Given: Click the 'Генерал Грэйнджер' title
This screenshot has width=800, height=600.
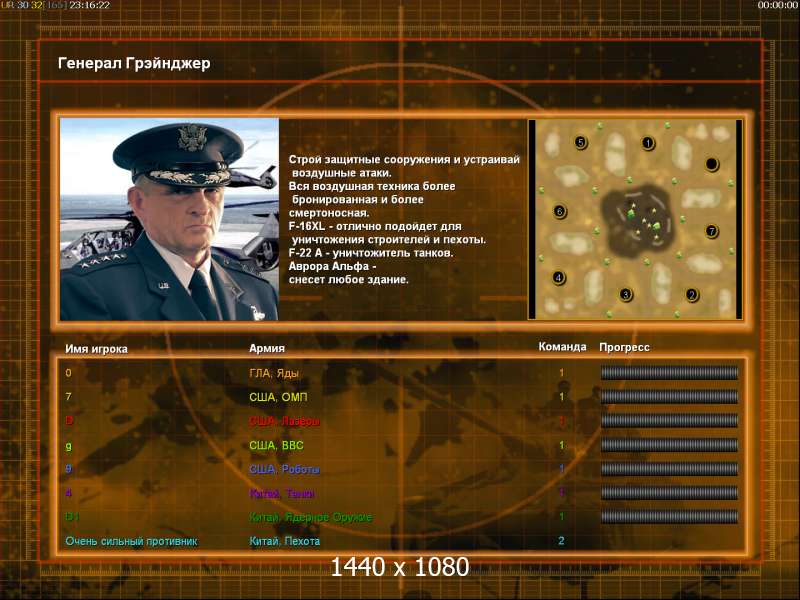Looking at the screenshot, I should click(134, 63).
